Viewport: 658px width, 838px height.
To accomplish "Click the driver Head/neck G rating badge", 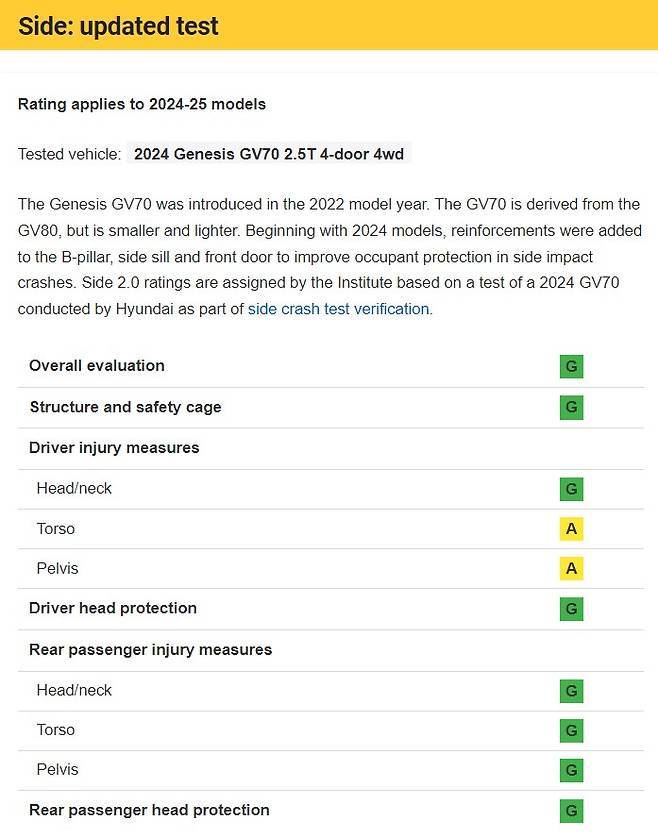I will tap(571, 489).
